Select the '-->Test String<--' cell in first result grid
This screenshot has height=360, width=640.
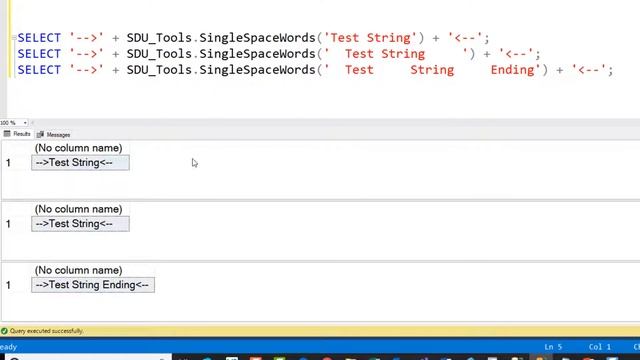(x=80, y=162)
